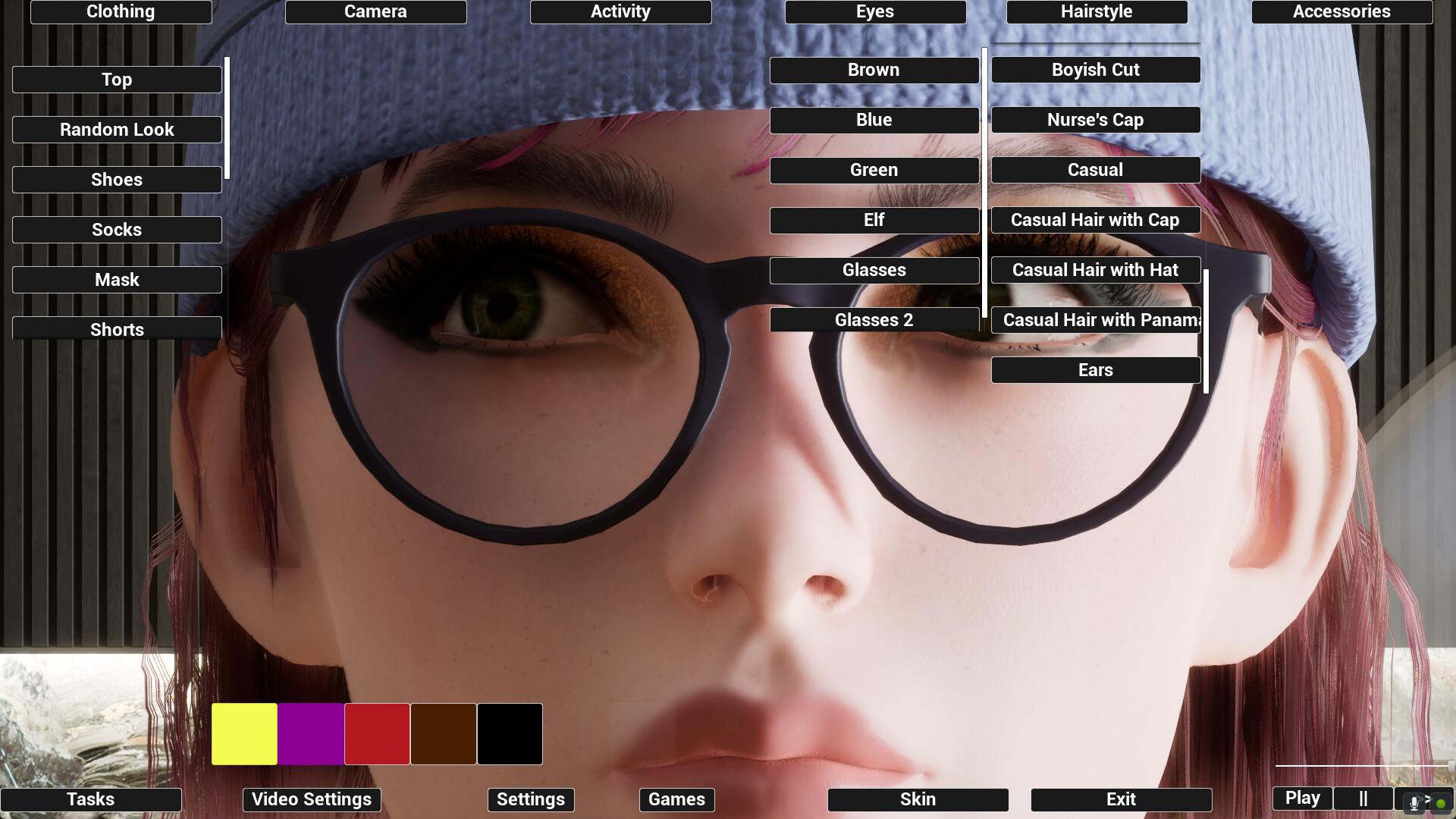Choose the Nurse's Cap hairstyle

tap(1095, 120)
